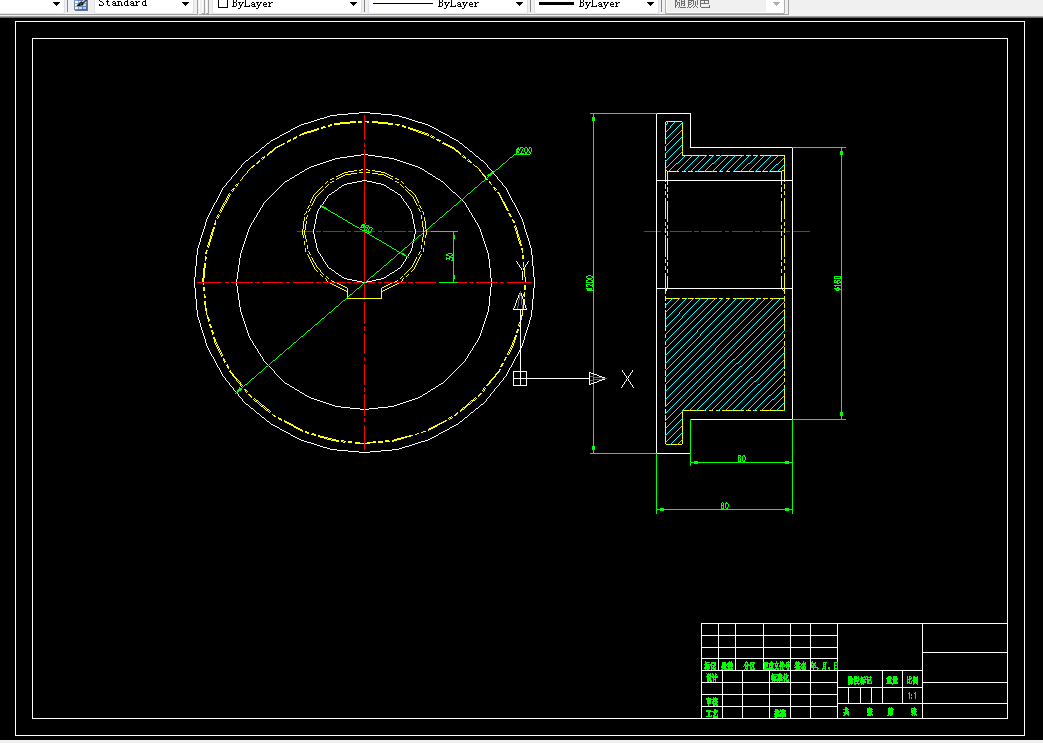Select the 阶段标记 label in title block
The image size is (1043, 743).
(860, 680)
